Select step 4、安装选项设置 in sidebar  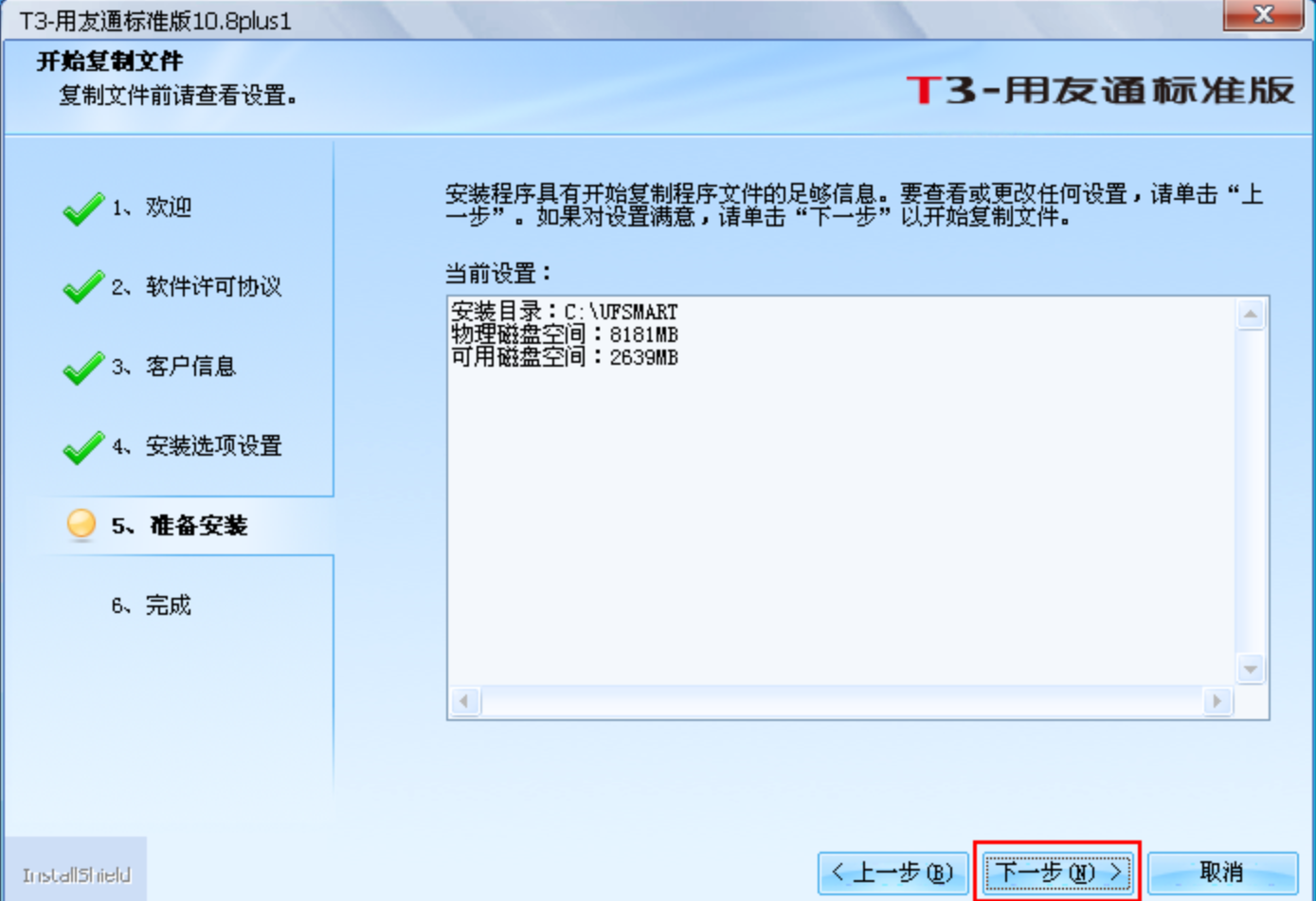pyautogui.click(x=196, y=445)
